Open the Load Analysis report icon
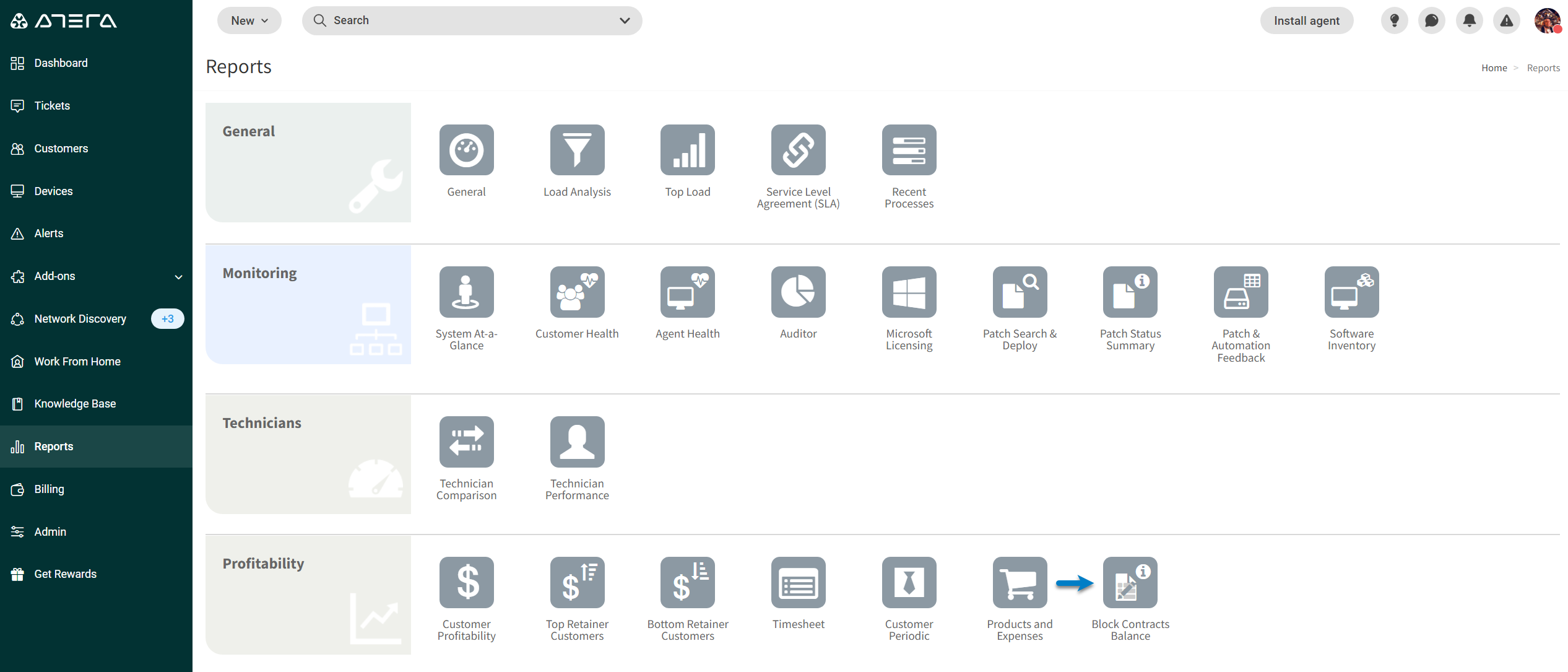This screenshot has width=1568, height=672. coord(577,150)
